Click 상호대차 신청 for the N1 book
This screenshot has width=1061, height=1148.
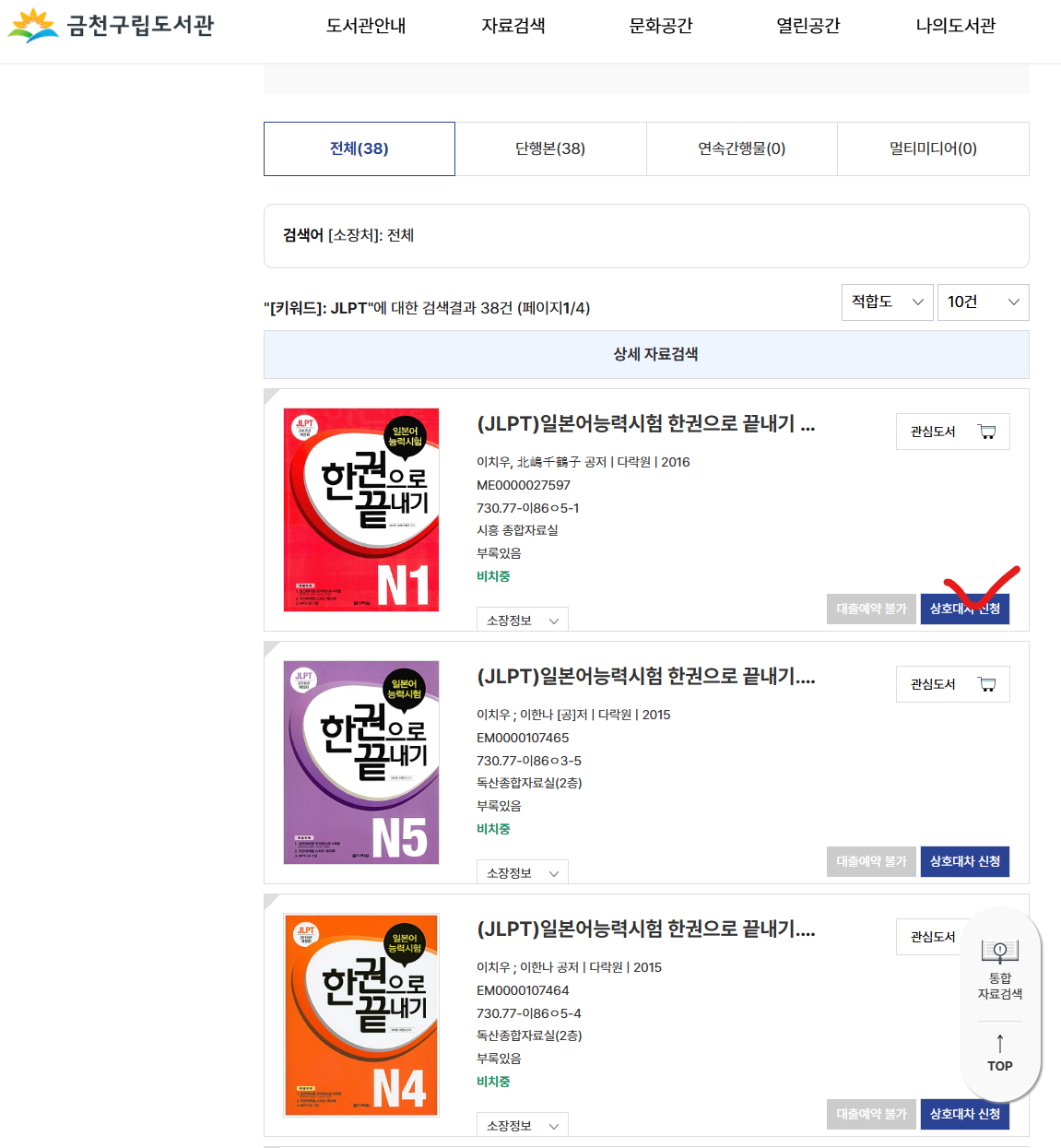pyautogui.click(x=965, y=609)
